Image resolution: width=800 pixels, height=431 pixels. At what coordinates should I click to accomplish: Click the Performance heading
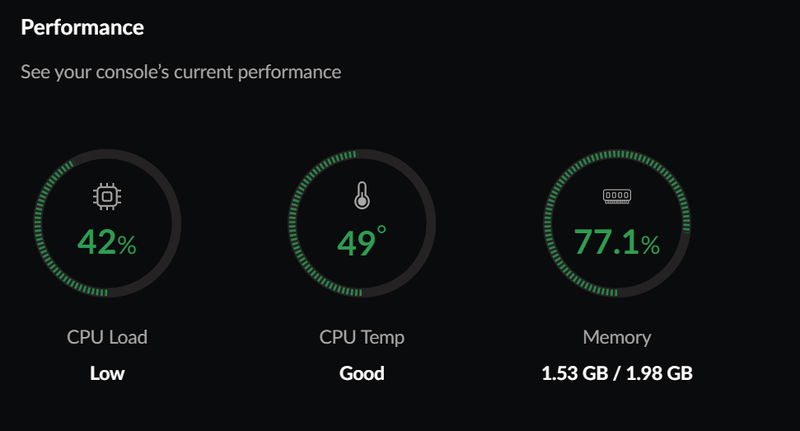pos(82,27)
